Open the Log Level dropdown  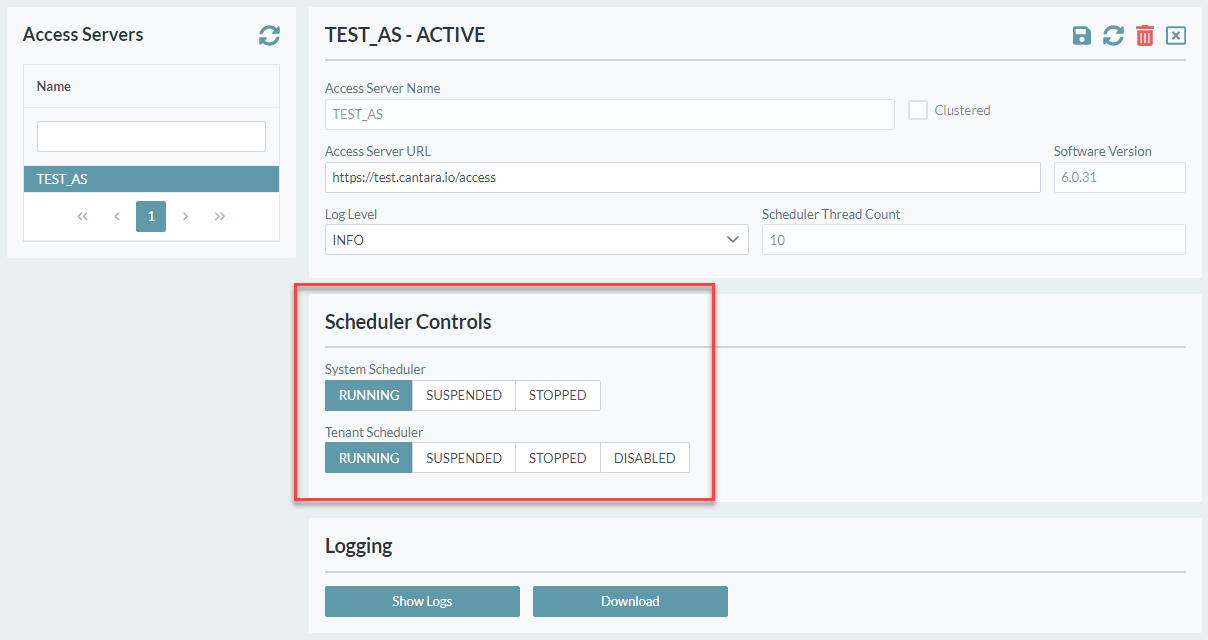pyautogui.click(x=536, y=240)
